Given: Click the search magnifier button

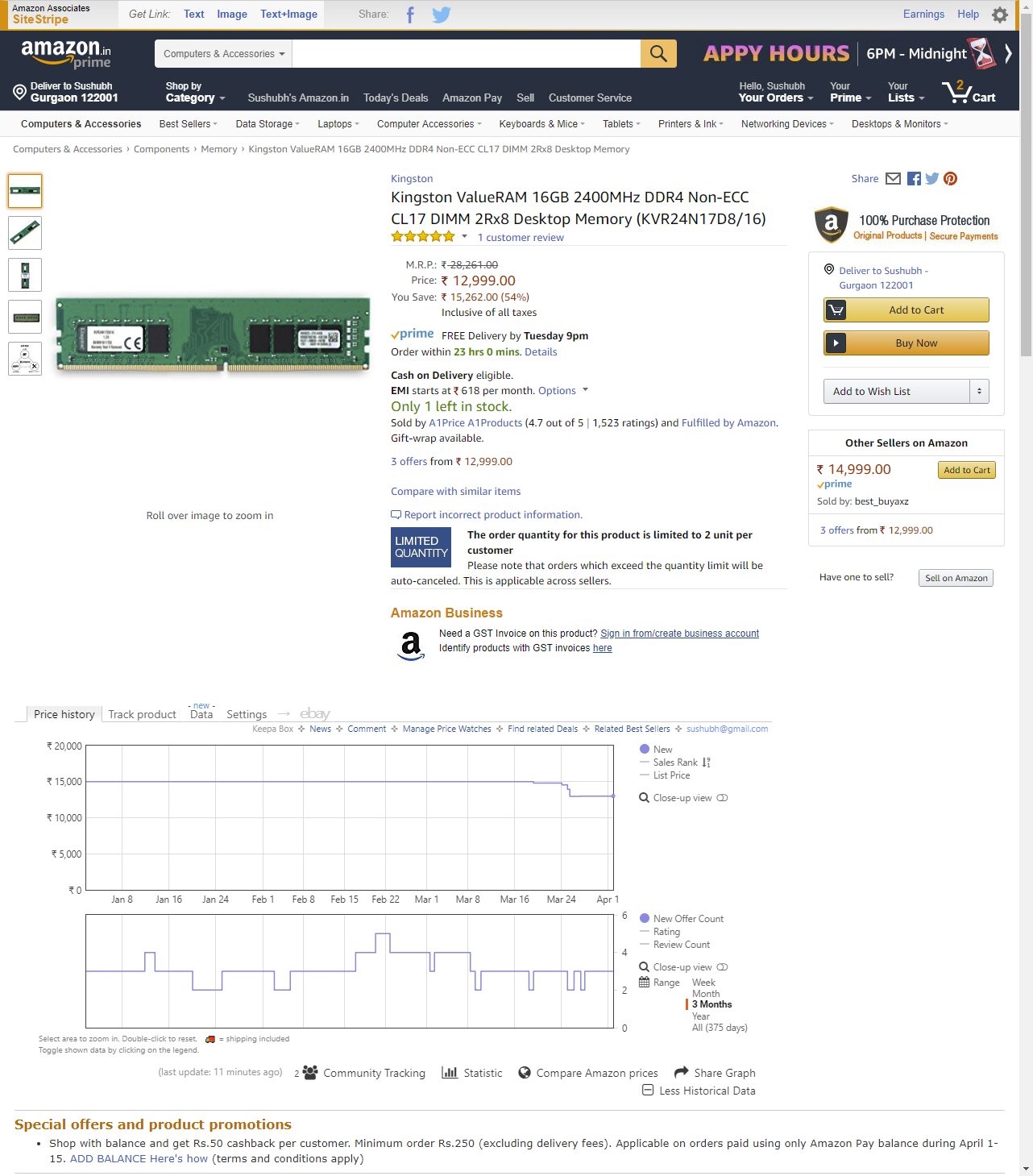Looking at the screenshot, I should 658,53.
